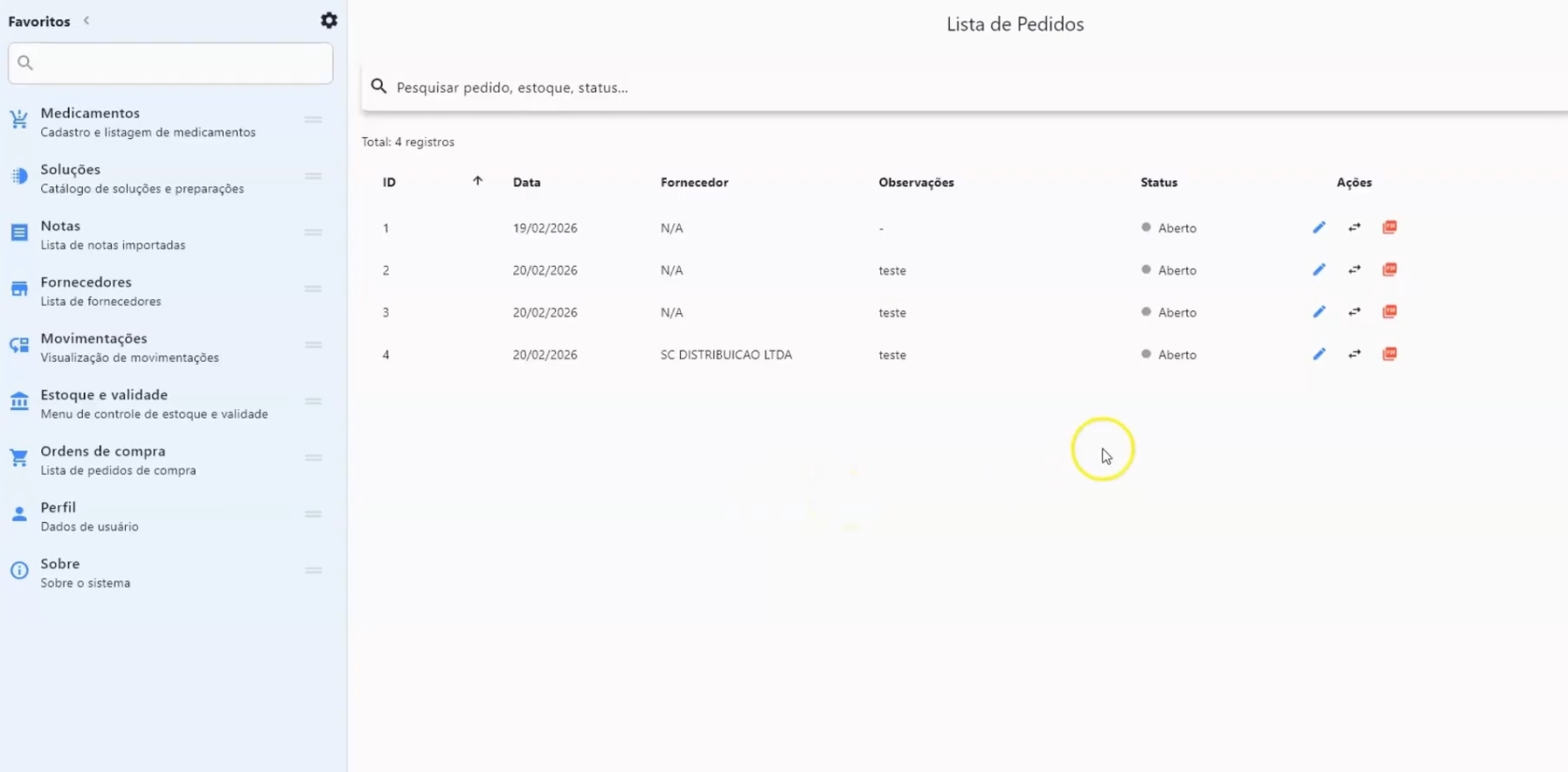This screenshot has height=772, width=1568.
Task: Click the Movimentações icon
Action: tap(19, 345)
